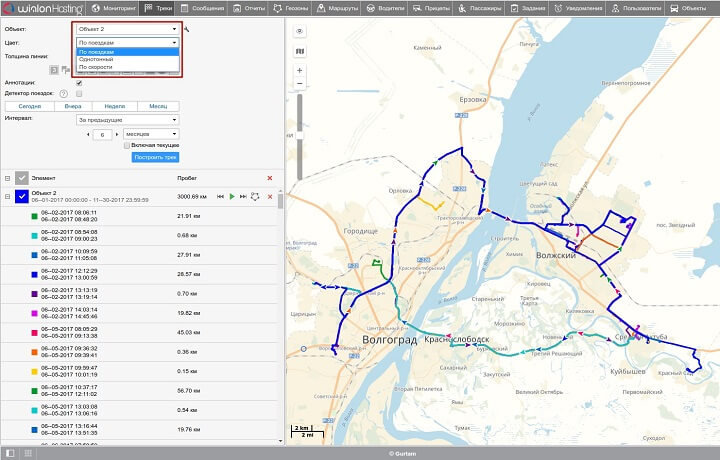Image resolution: width=720 pixels, height=460 pixels.
Task: Click the eye visibility icon on map
Action: (x=300, y=31)
